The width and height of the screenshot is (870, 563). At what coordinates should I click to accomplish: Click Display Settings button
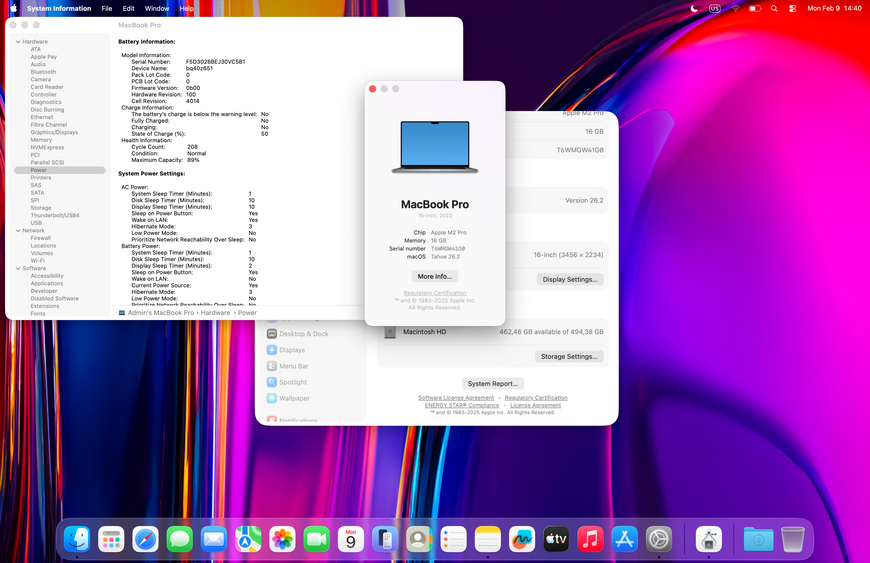[x=569, y=280]
